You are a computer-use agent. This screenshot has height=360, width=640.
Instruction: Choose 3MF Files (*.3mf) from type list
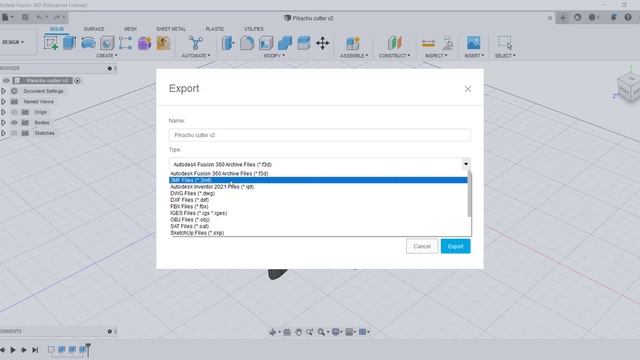click(318, 180)
